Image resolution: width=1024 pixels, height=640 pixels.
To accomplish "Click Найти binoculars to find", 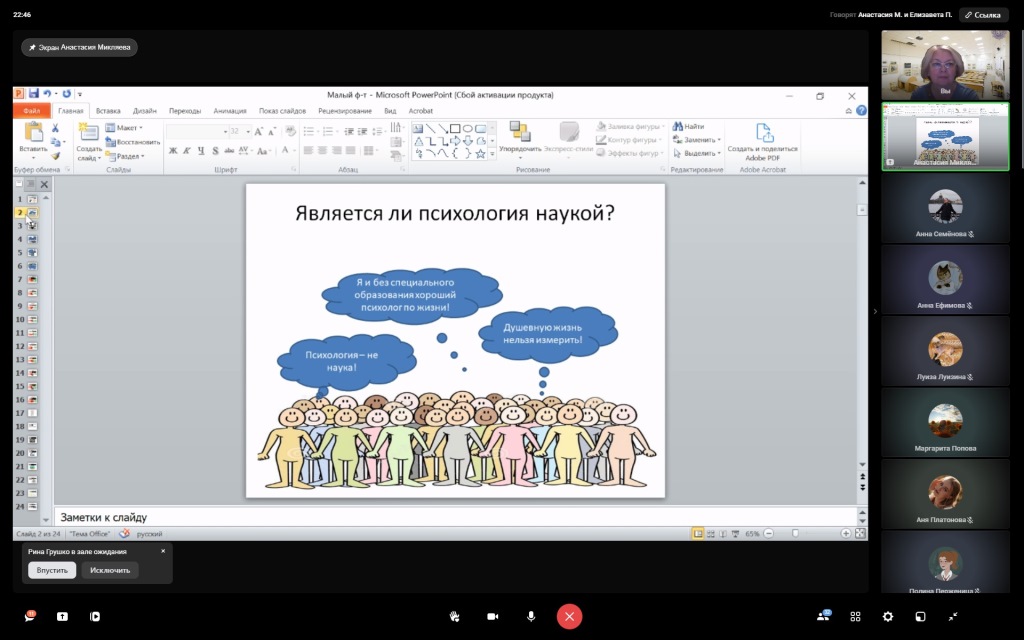I will [688, 126].
